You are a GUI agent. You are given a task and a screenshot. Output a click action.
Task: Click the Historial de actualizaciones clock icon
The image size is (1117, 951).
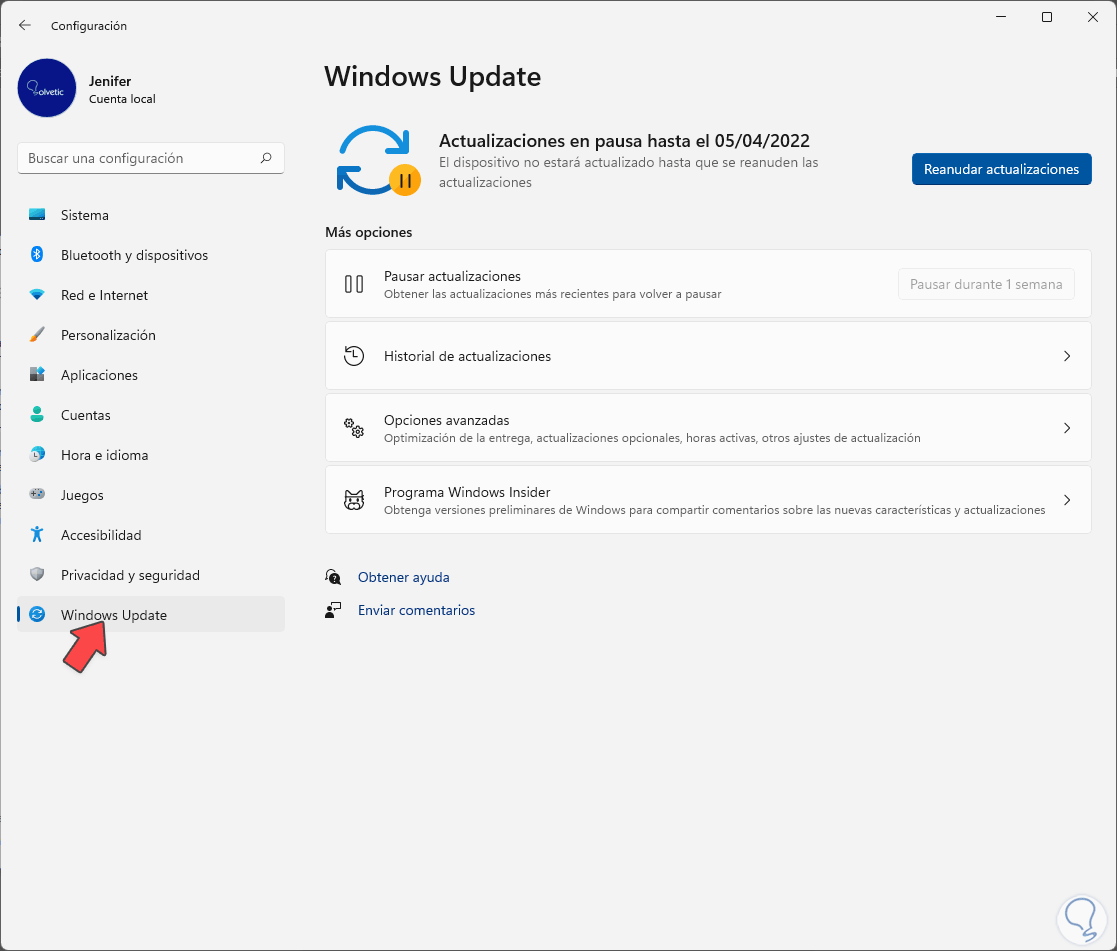[354, 356]
